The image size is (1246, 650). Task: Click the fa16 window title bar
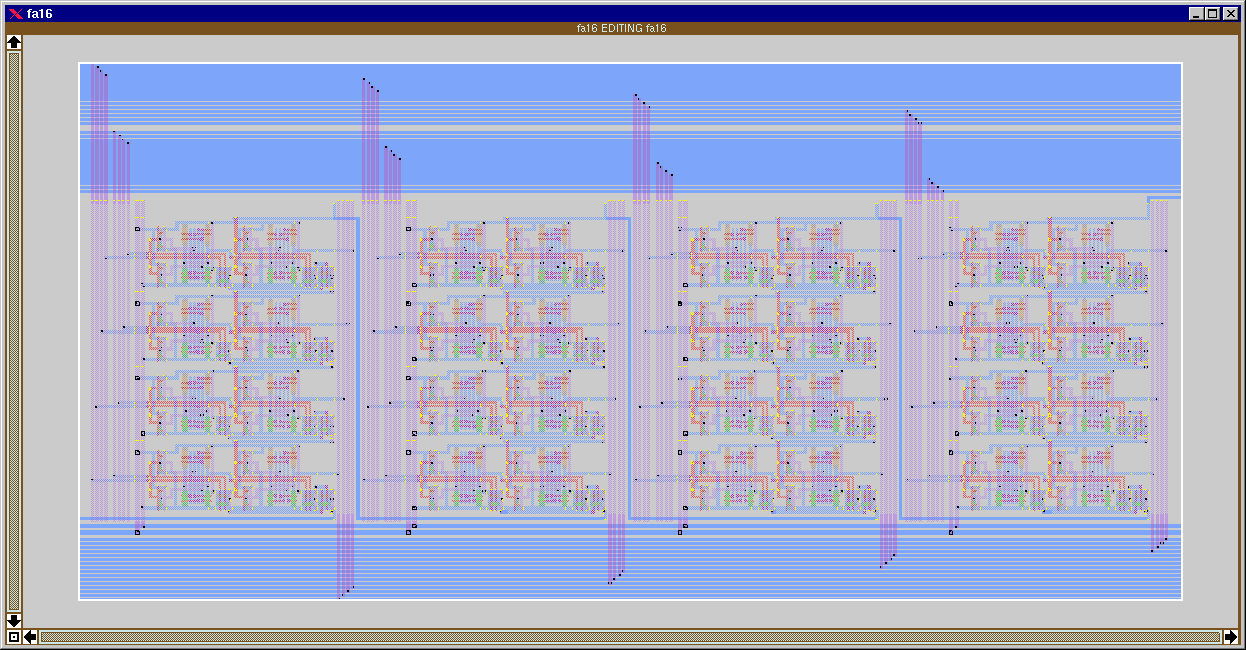(x=600, y=14)
